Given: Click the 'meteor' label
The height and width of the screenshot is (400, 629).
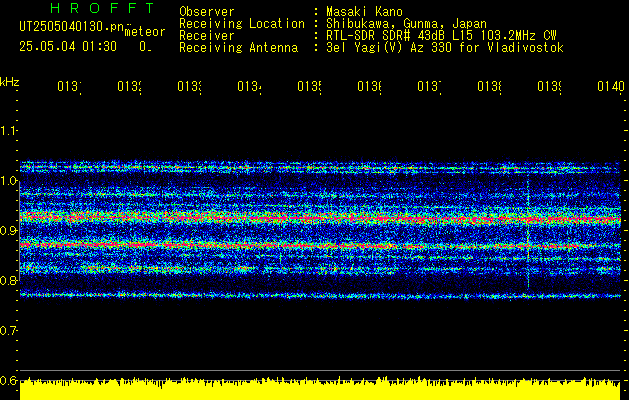Looking at the screenshot, I should (145, 32).
